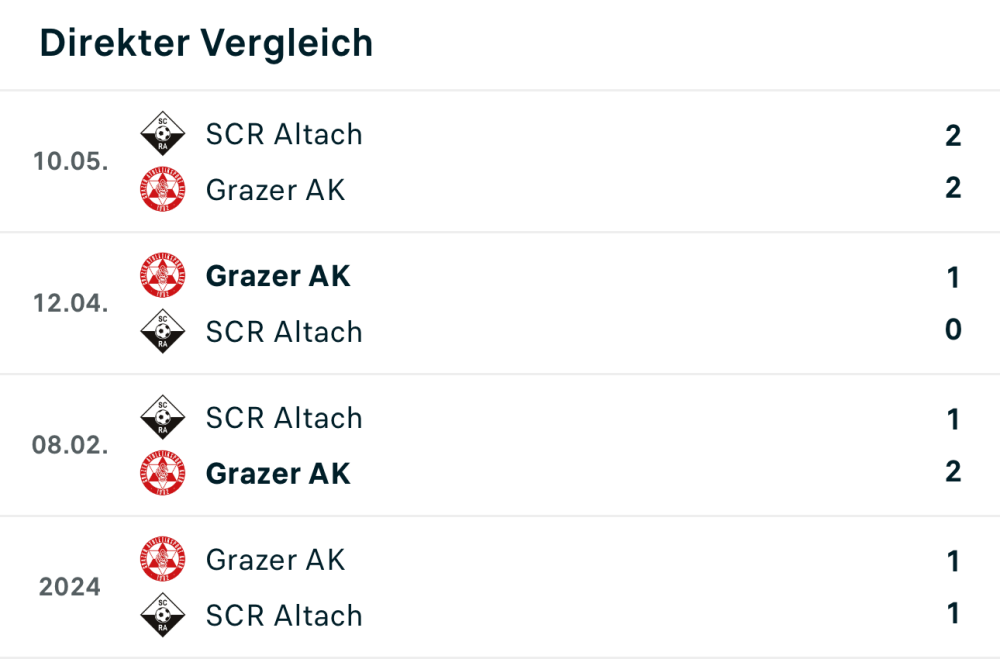Screen dimensions: 1000x659
Task: Open SCR Altach team name in 10.05. match
Action: [284, 134]
